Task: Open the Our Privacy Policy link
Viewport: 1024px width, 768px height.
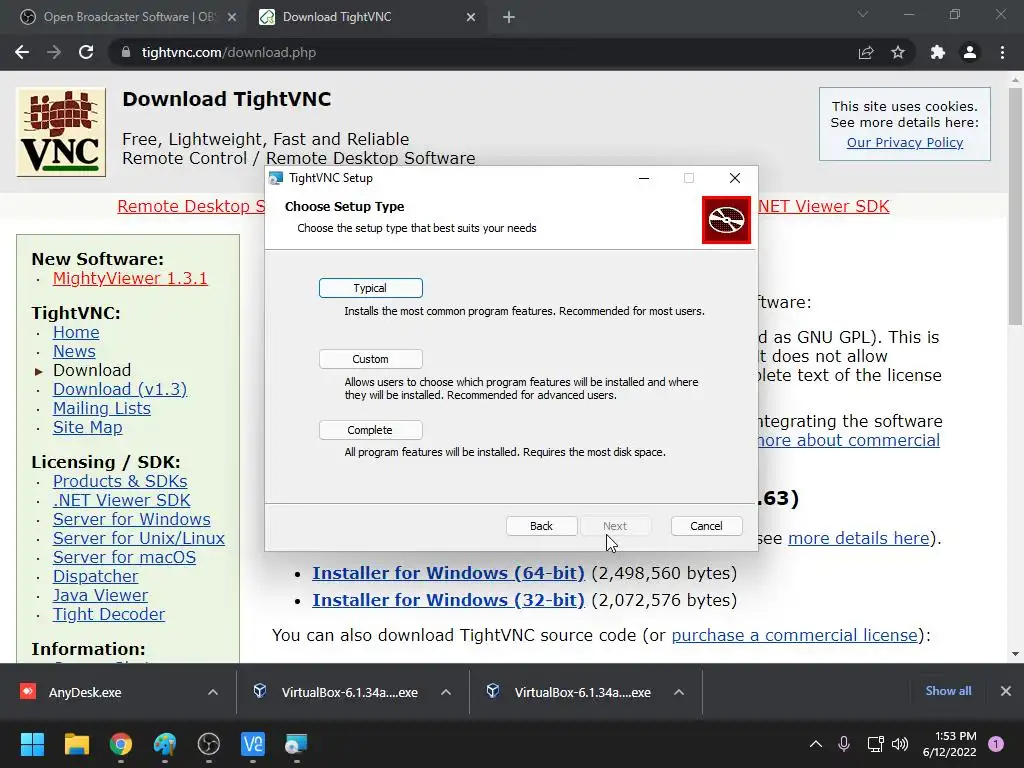Action: point(904,142)
